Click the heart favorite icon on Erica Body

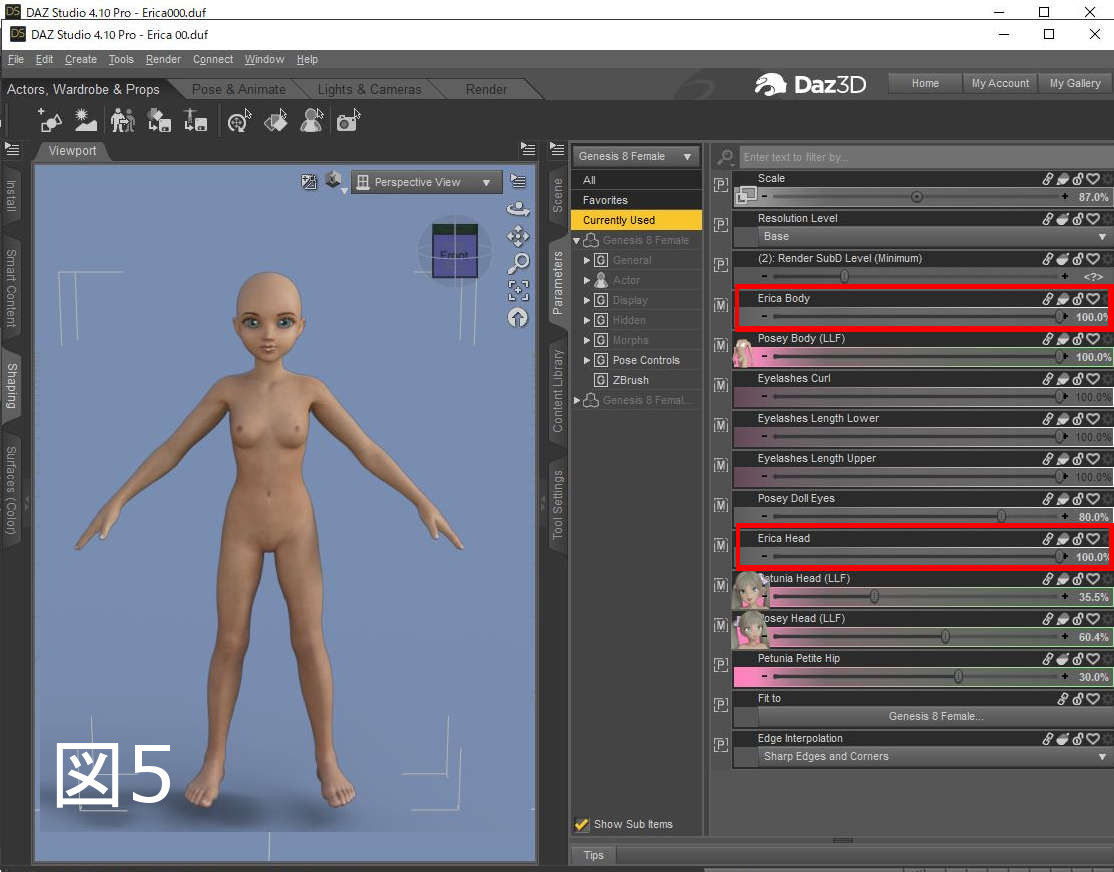[1094, 298]
